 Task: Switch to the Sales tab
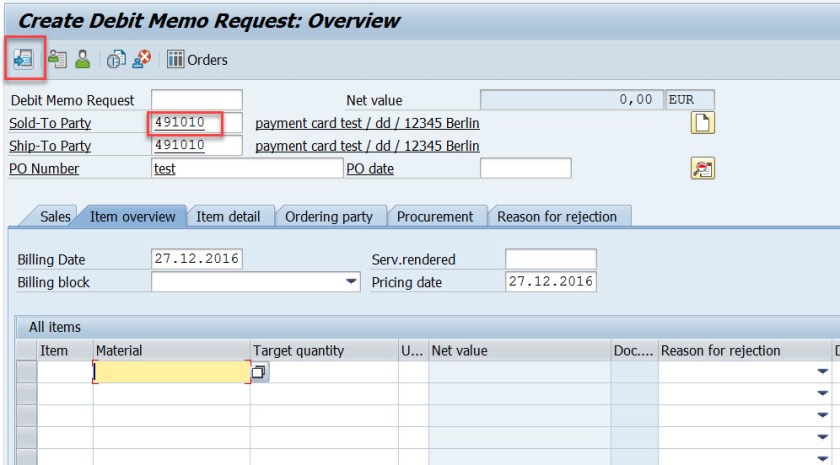click(55, 216)
